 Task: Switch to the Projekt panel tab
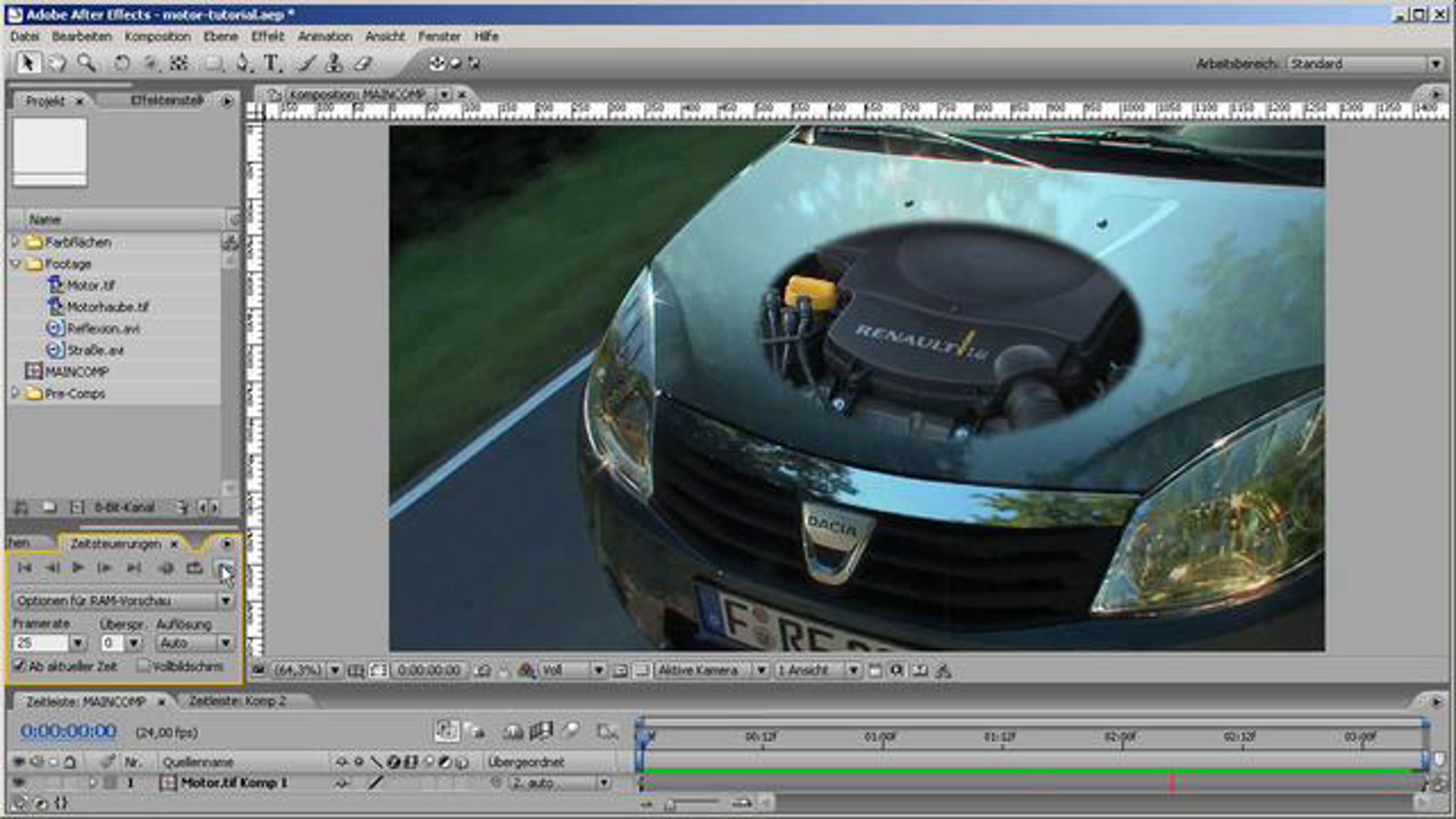coord(45,101)
